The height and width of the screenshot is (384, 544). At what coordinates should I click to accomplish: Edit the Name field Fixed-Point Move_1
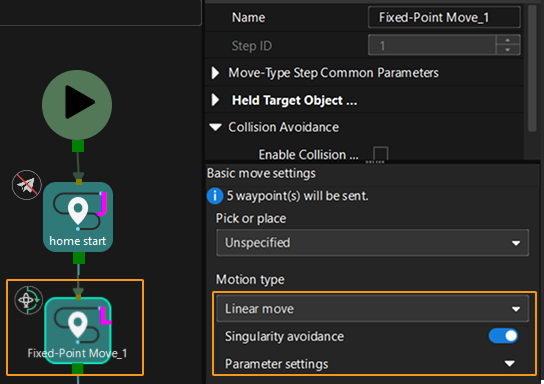444,17
